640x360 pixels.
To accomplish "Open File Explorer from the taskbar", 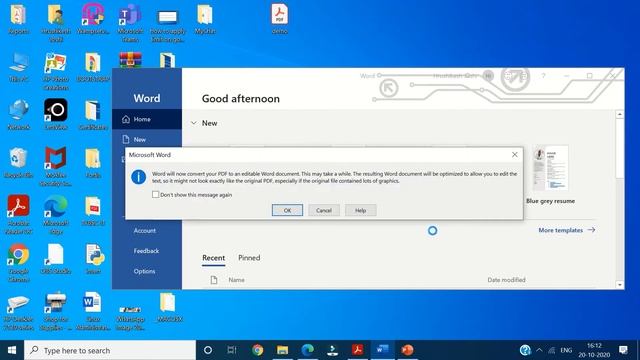I will tap(282, 350).
